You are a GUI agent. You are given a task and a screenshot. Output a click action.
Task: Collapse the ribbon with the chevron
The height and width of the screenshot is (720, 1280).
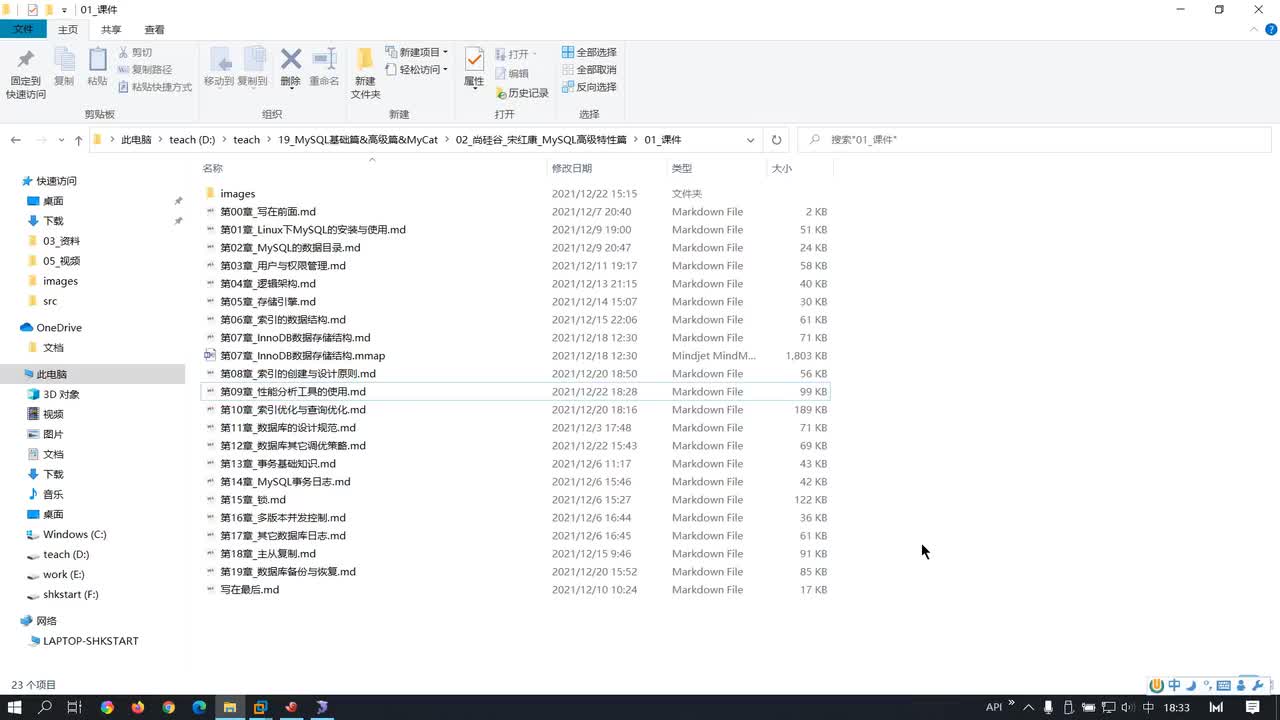click(1255, 29)
